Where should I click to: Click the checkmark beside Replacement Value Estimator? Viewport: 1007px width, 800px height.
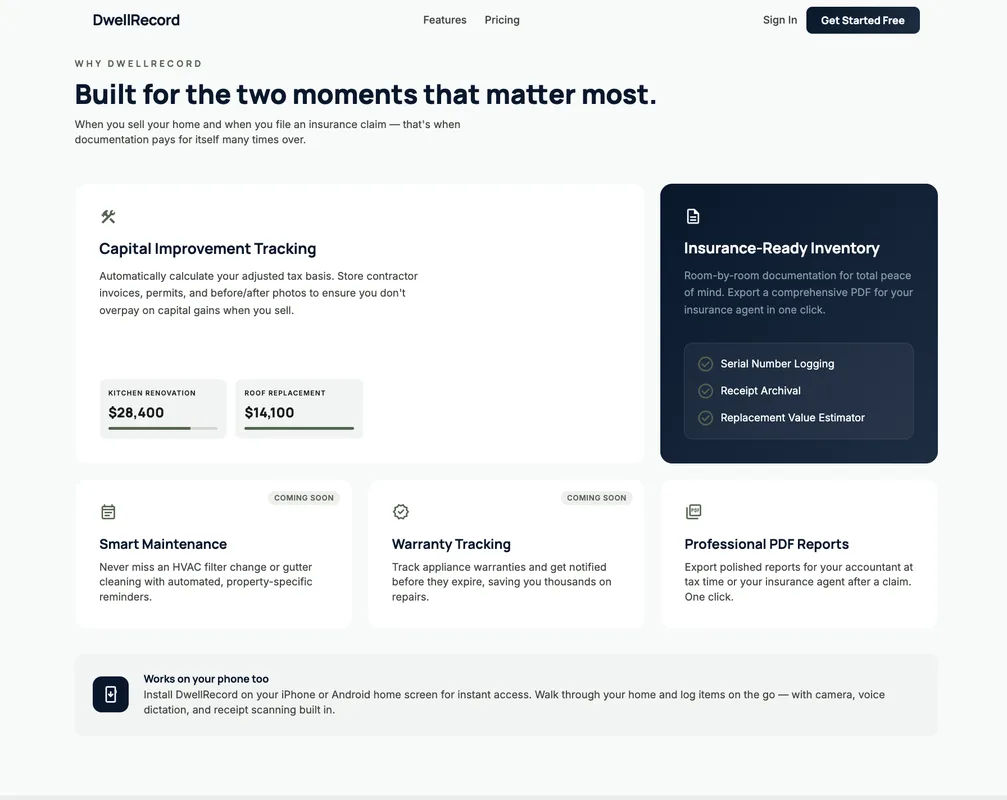click(x=705, y=418)
